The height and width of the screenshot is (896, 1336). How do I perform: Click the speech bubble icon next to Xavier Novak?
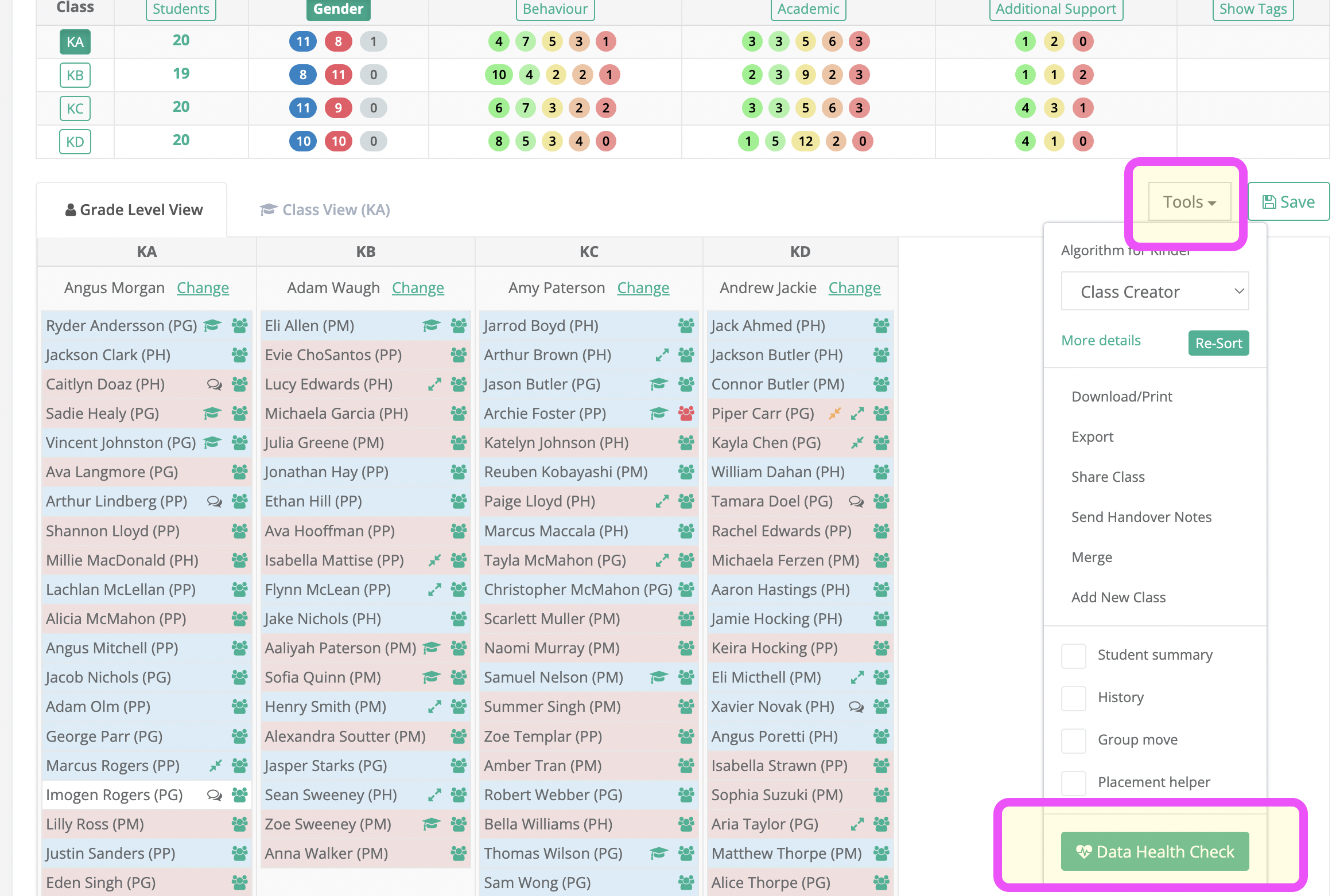856,707
